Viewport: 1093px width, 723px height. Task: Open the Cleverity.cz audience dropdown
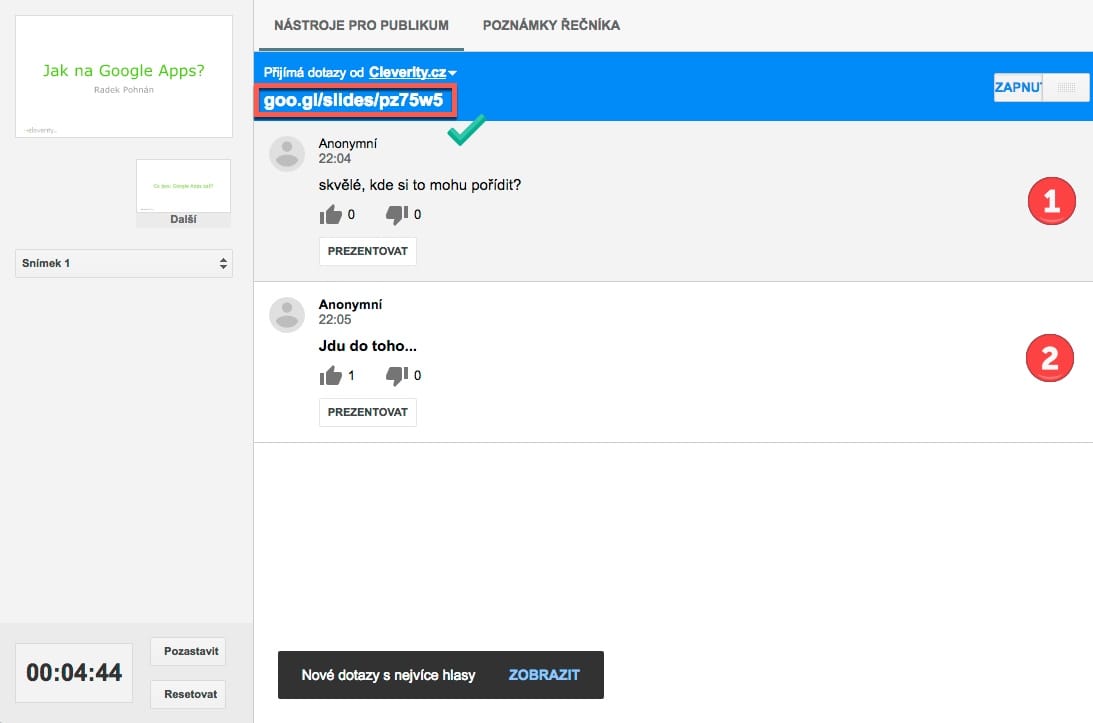pyautogui.click(x=412, y=72)
